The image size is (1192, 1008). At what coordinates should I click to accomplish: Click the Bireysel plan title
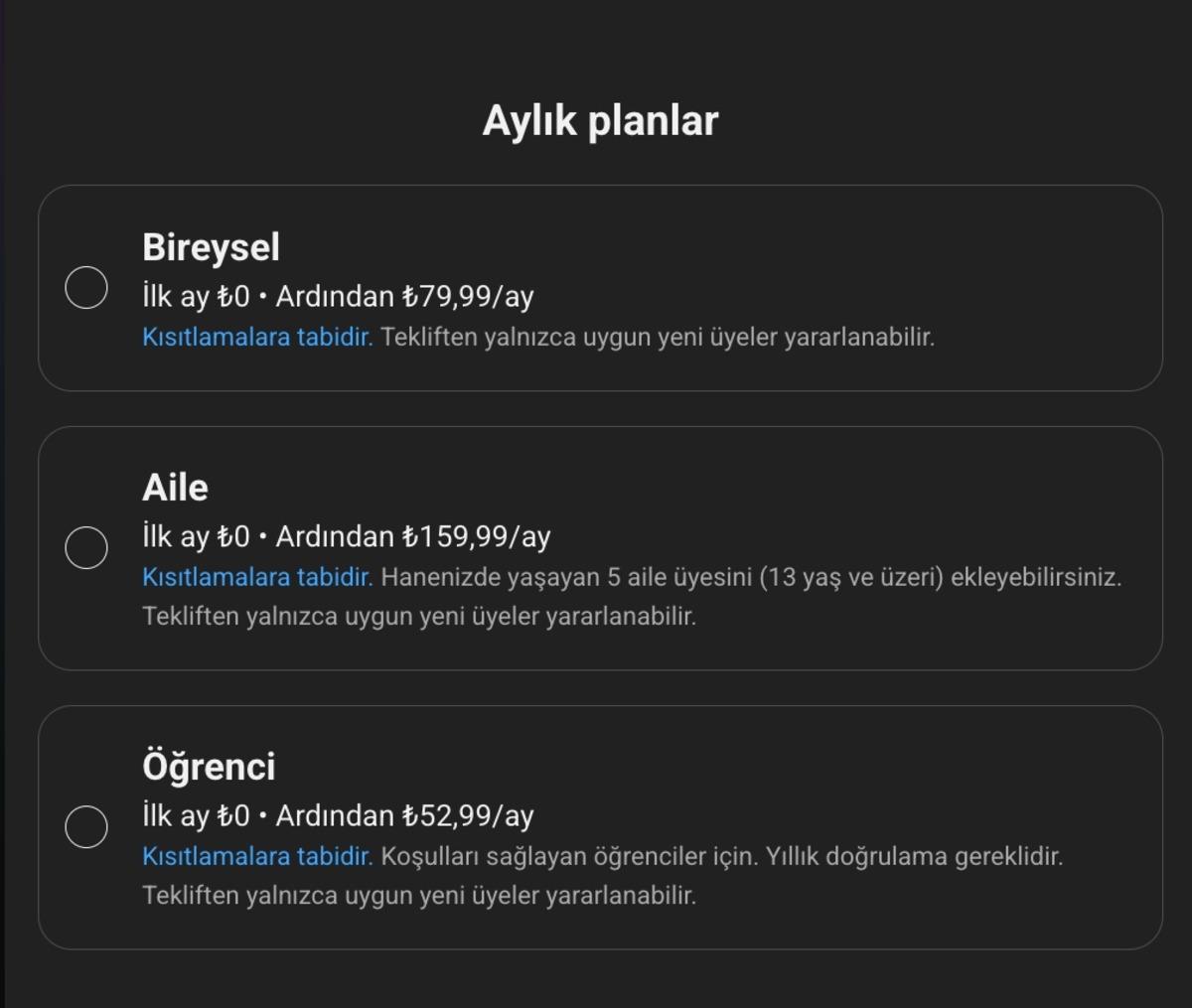pyautogui.click(x=211, y=247)
